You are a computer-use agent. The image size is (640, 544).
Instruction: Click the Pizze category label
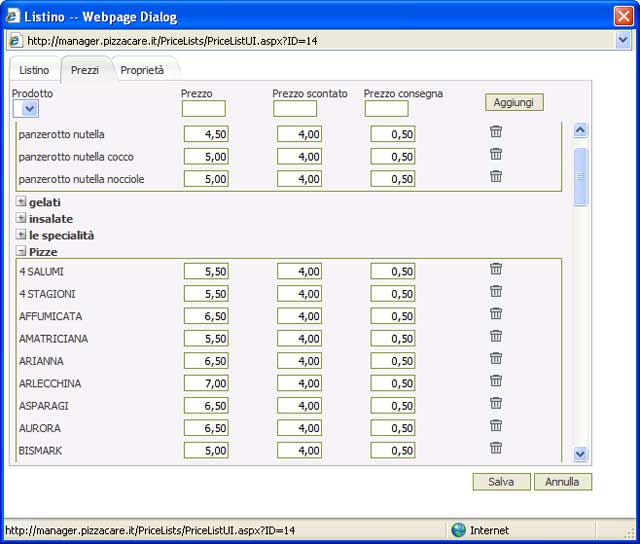click(x=43, y=252)
